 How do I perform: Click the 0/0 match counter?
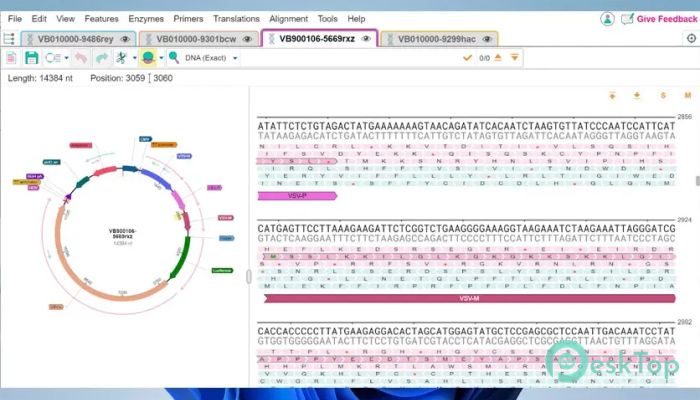tap(484, 58)
